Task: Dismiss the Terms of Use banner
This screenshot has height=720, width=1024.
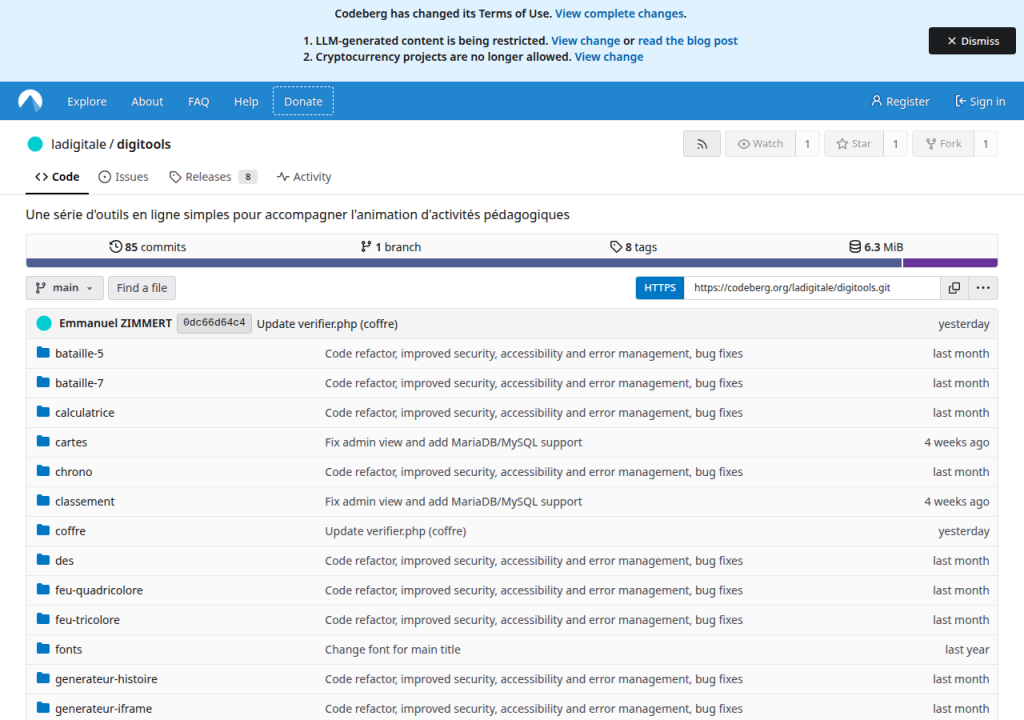Action: [972, 41]
